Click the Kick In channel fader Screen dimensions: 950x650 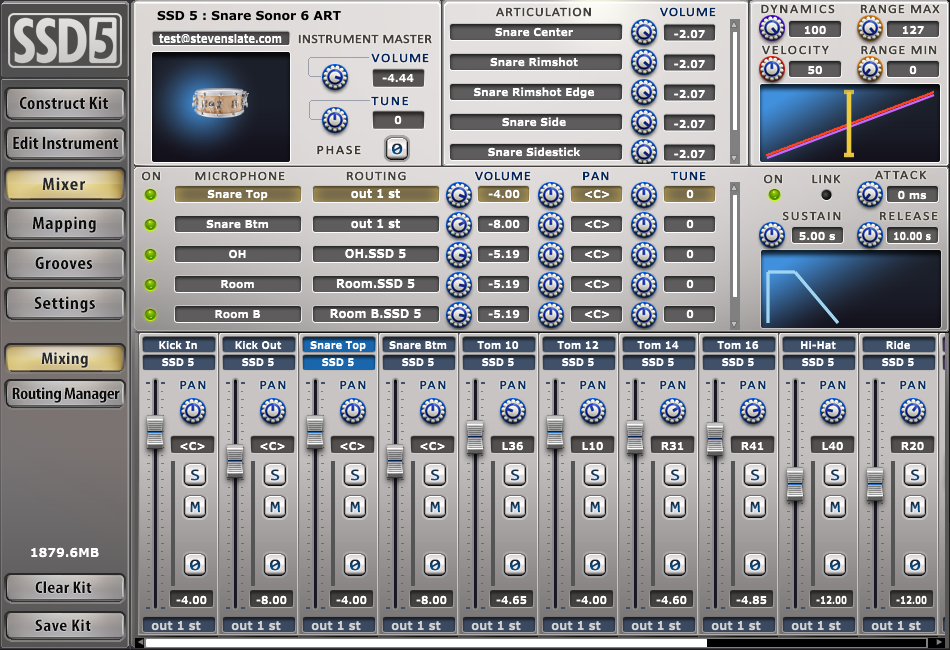pyautogui.click(x=155, y=433)
